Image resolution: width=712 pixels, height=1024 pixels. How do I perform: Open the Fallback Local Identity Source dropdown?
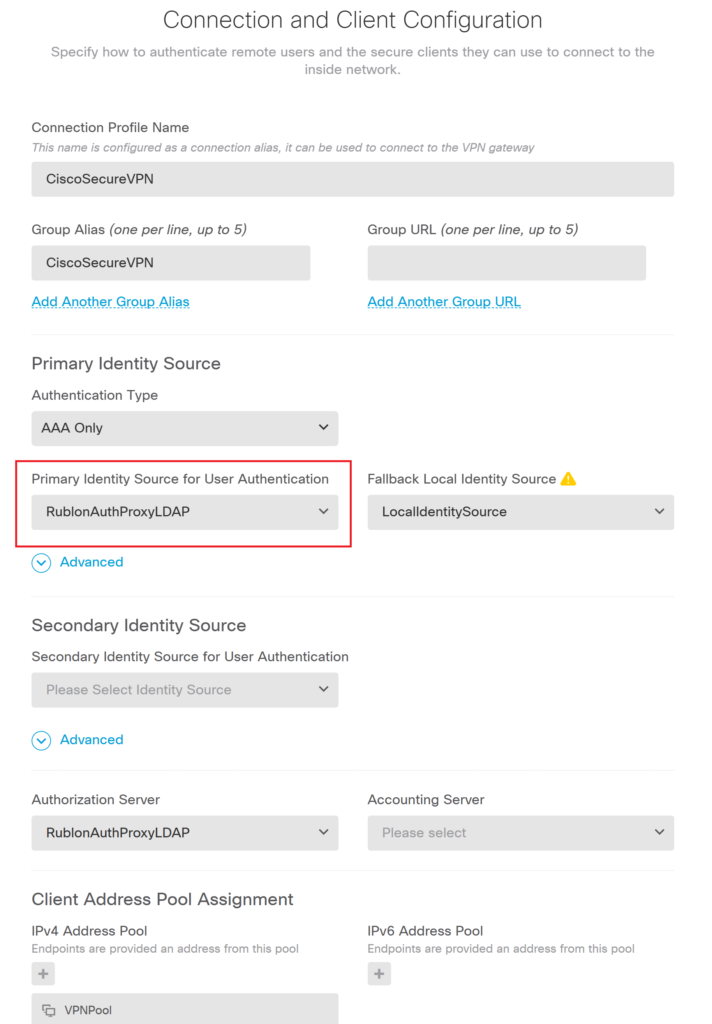point(520,512)
